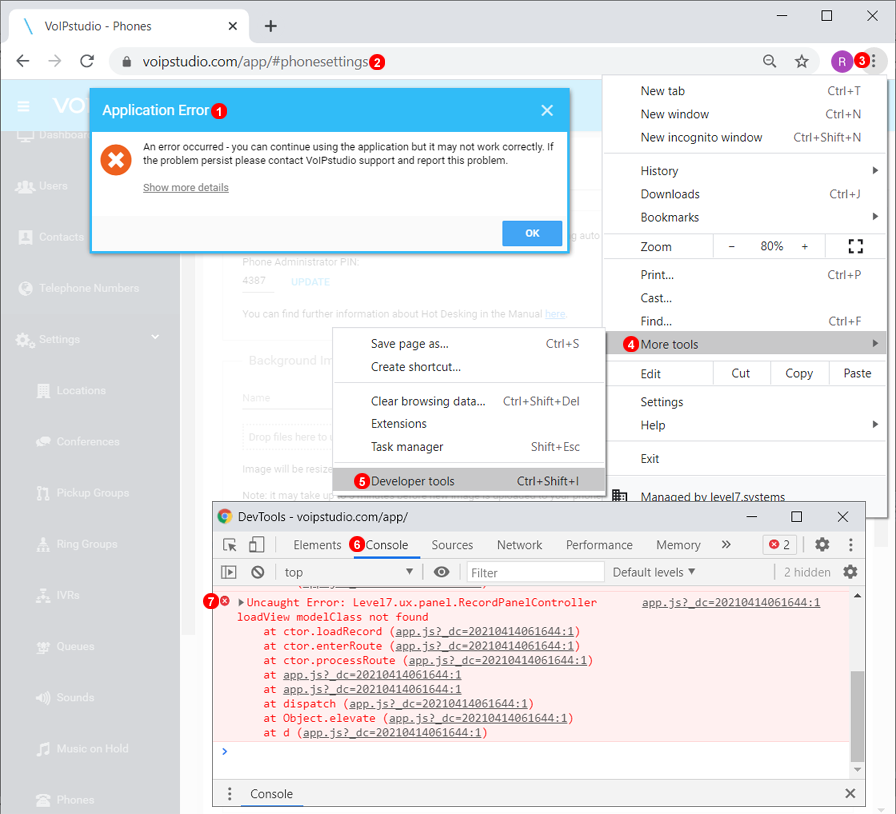Open the top context dropdown
This screenshot has height=814, width=896.
coord(349,572)
